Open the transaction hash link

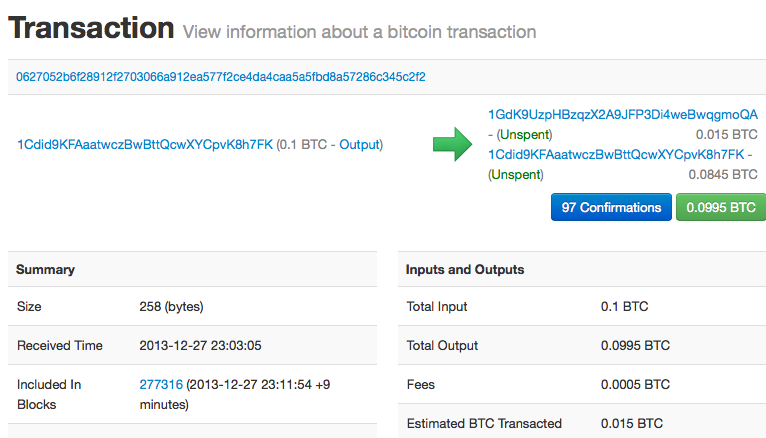(x=220, y=77)
